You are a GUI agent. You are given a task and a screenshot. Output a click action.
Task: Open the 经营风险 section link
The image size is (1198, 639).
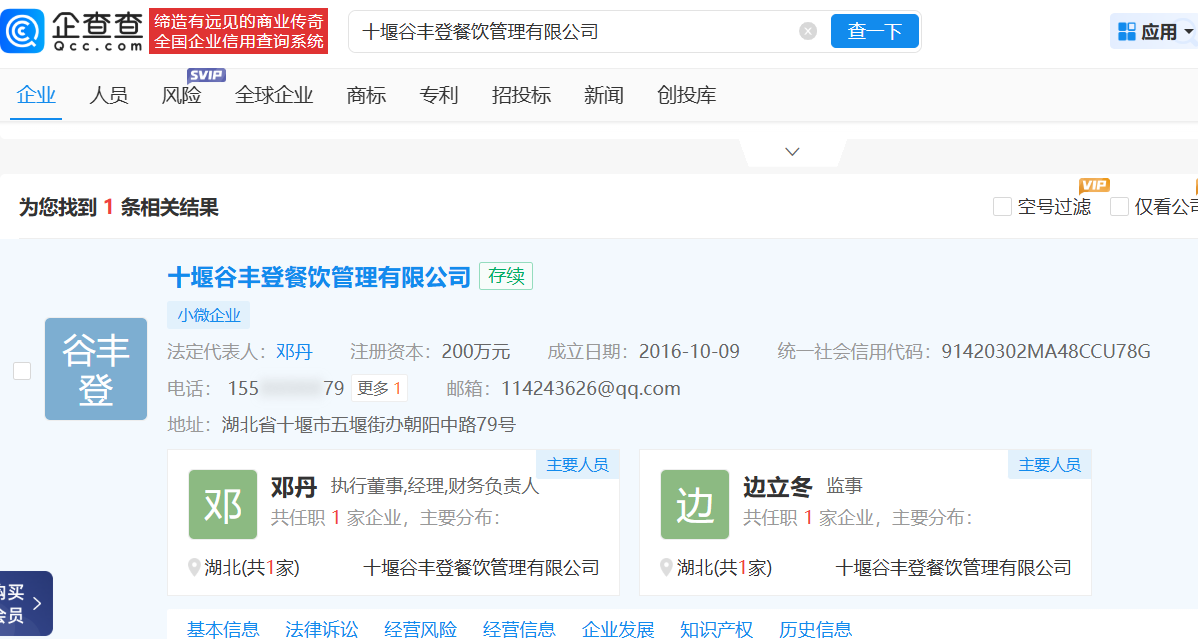[420, 629]
